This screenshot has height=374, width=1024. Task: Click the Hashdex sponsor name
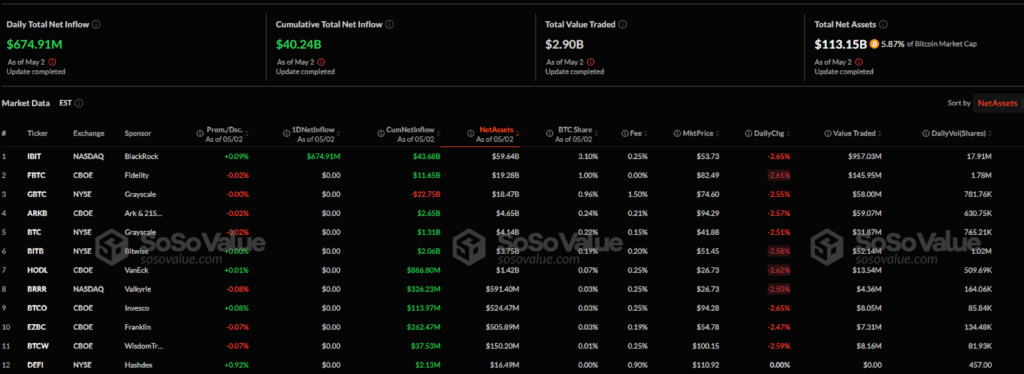138,365
